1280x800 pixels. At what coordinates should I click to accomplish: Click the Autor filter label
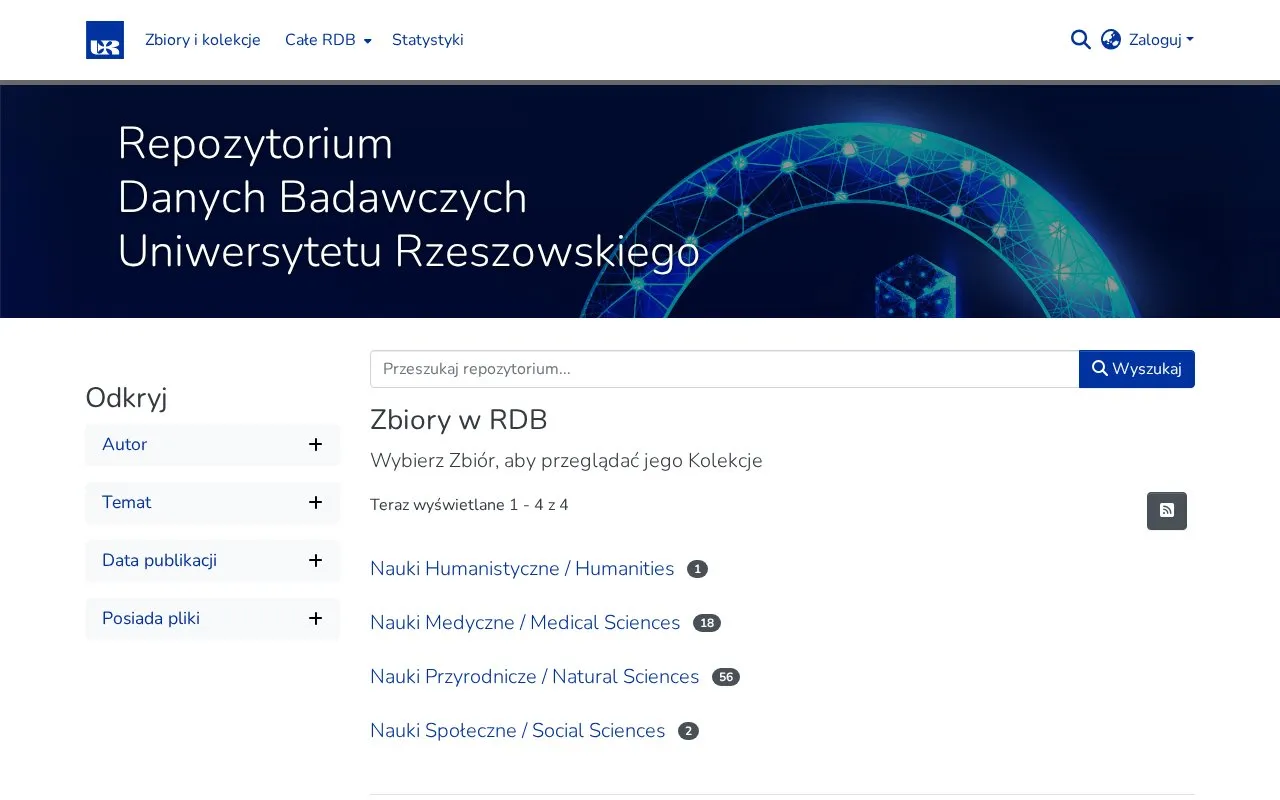[125, 445]
